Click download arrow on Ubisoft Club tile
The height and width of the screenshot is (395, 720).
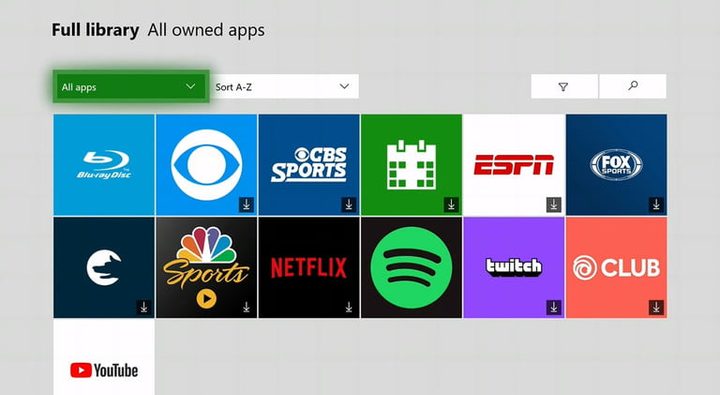click(656, 307)
